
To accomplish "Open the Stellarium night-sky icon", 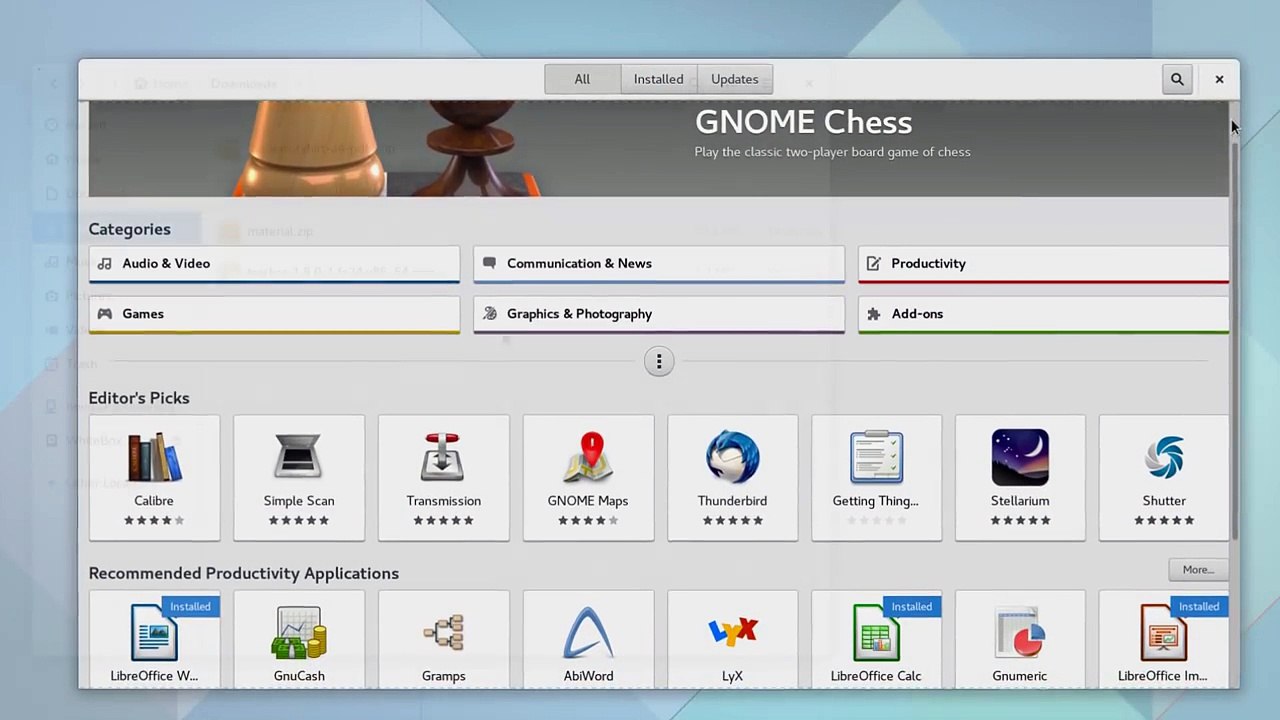I will [1020, 458].
